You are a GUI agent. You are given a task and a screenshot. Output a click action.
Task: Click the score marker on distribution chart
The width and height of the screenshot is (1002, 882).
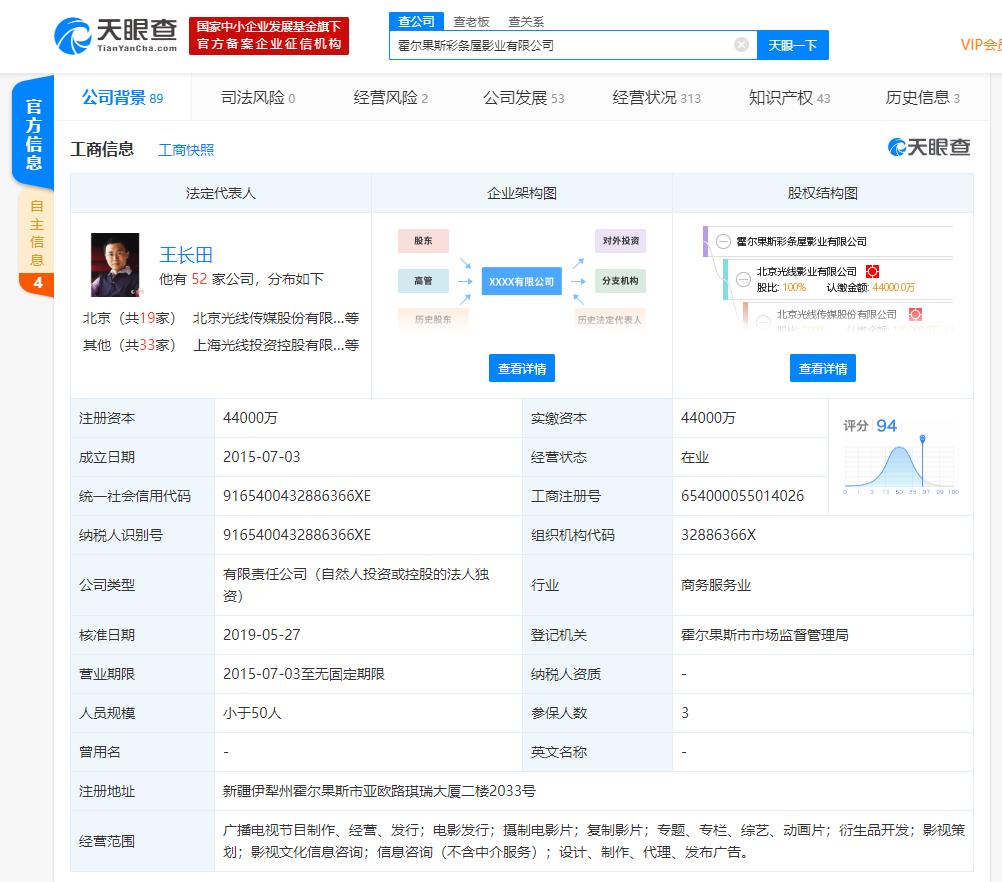[x=922, y=438]
